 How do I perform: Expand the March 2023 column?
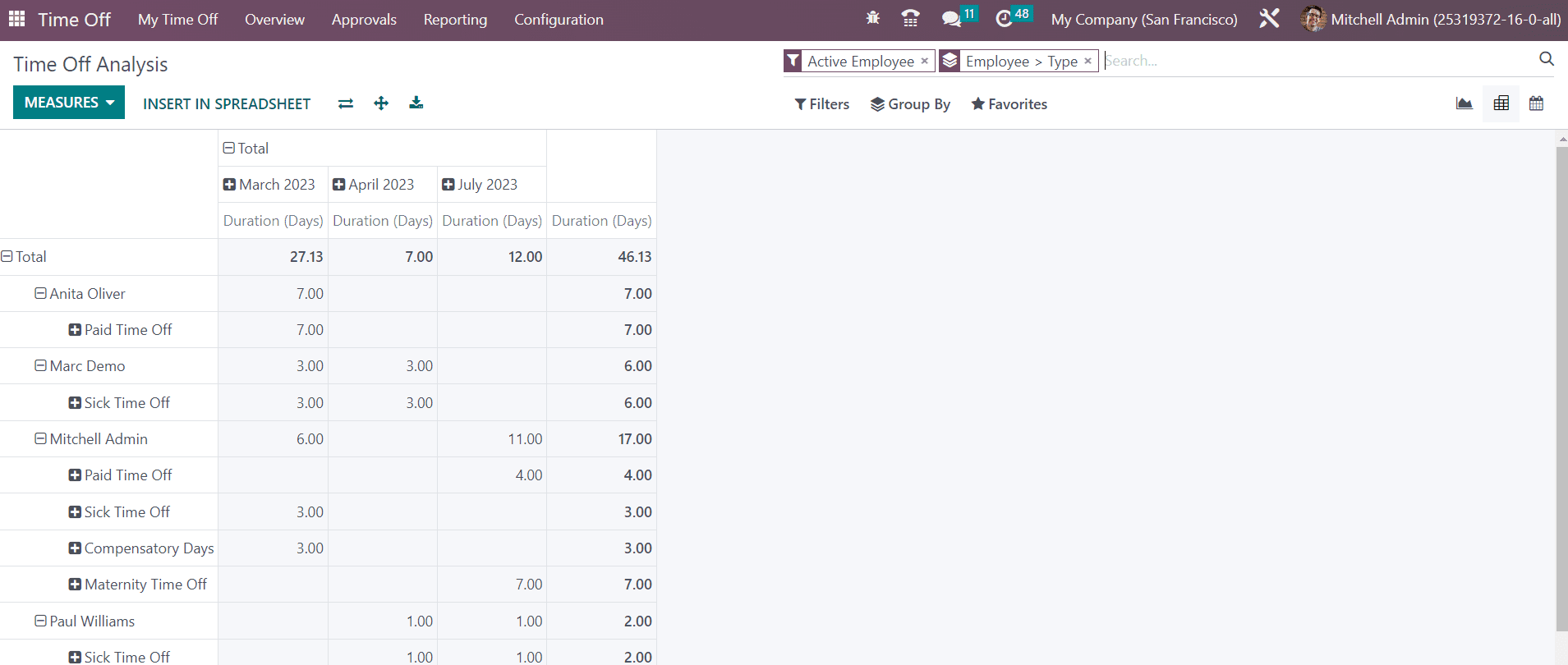tap(229, 185)
